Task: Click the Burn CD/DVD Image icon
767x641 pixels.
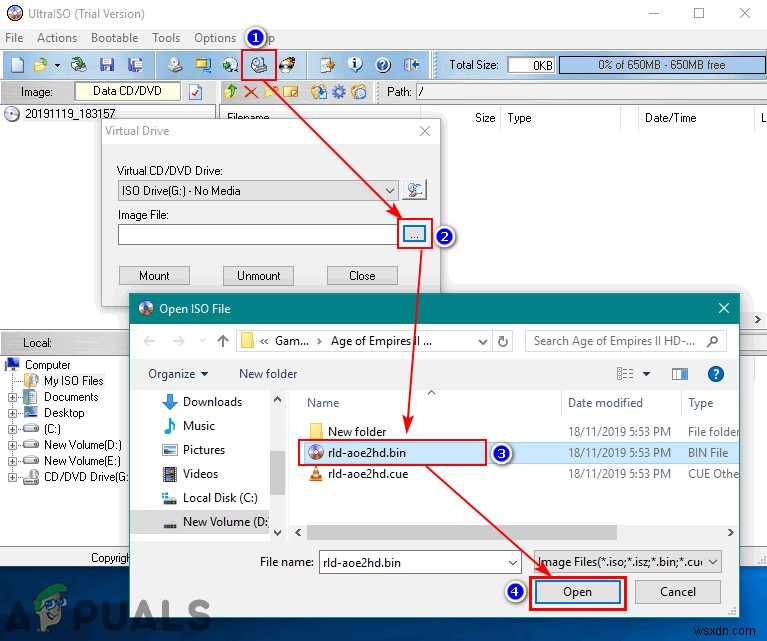Action: pyautogui.click(x=287, y=65)
